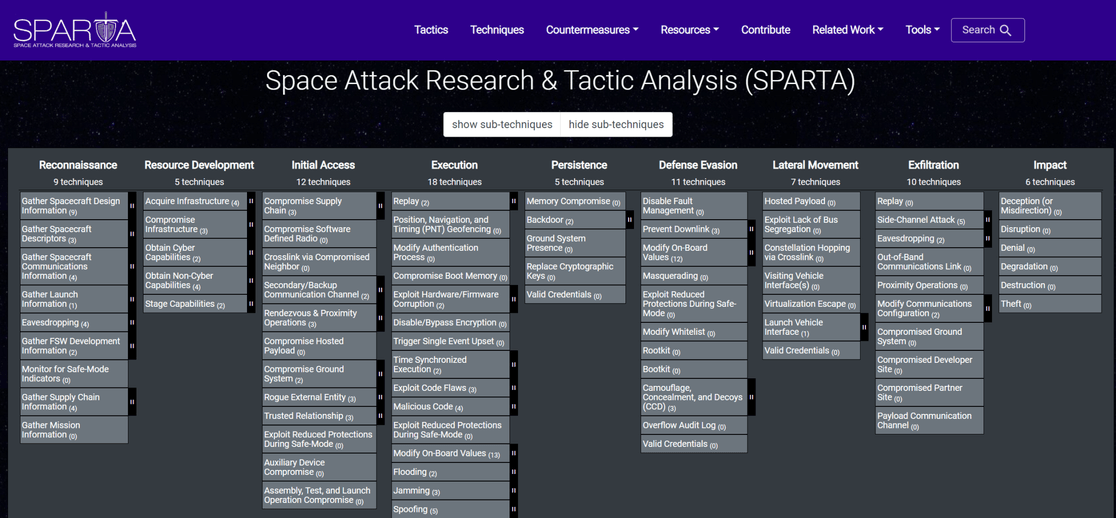Expand Prevent Downlink sub-techniques handle

click(752, 229)
